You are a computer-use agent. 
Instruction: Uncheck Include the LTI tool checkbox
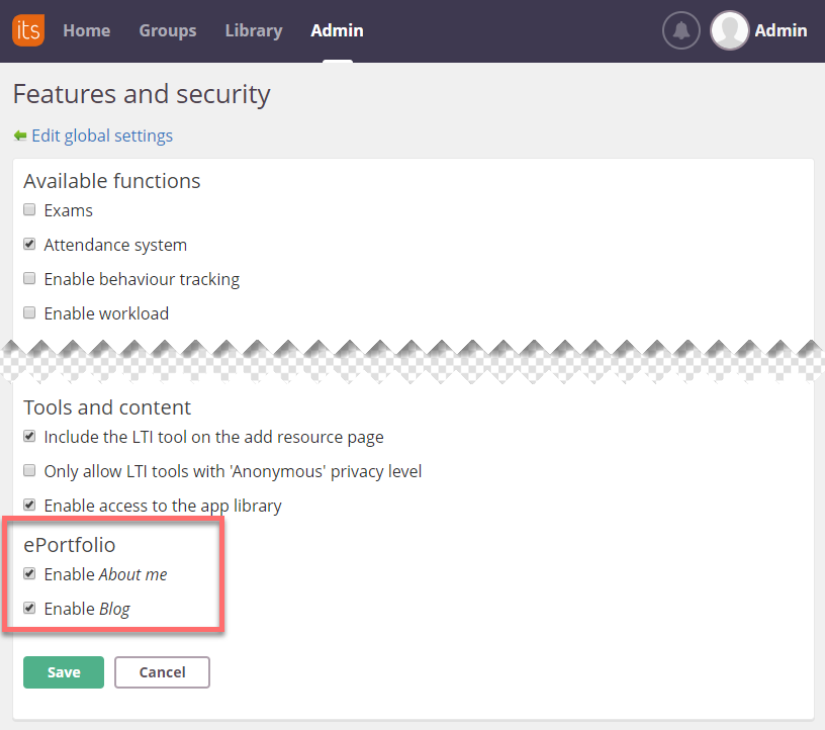30,437
